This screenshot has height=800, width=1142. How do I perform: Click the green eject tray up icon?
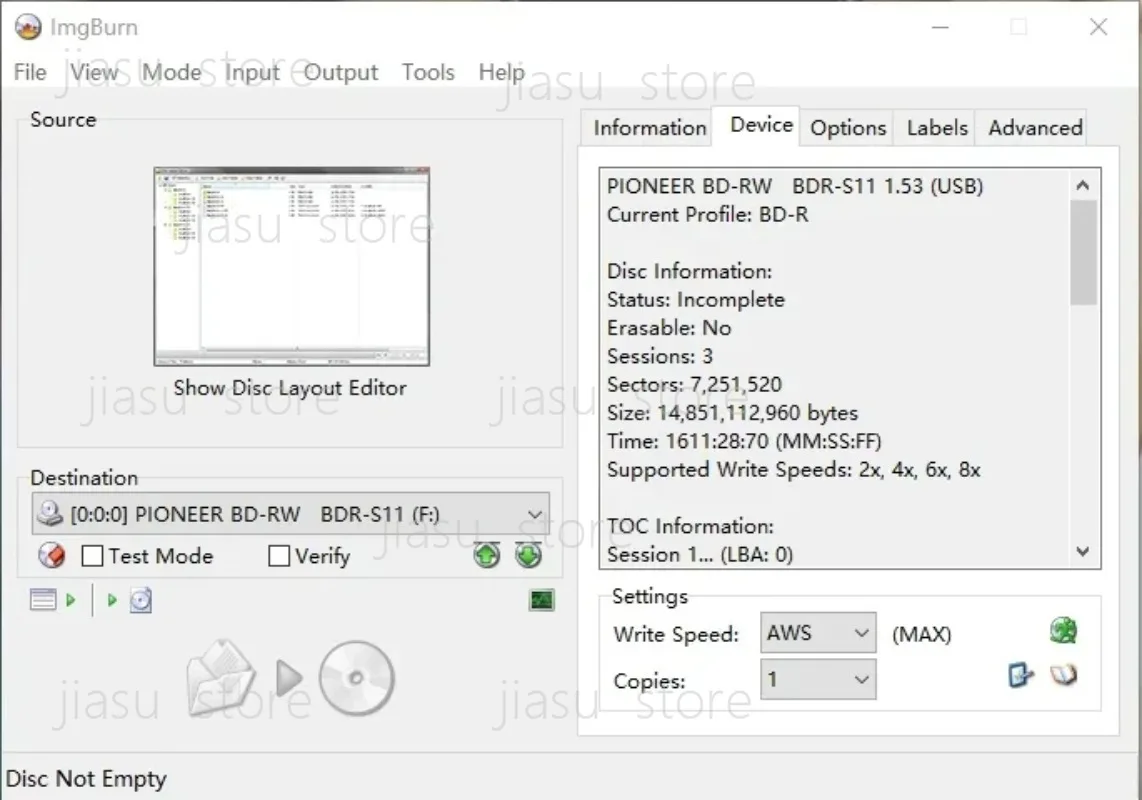tap(487, 556)
